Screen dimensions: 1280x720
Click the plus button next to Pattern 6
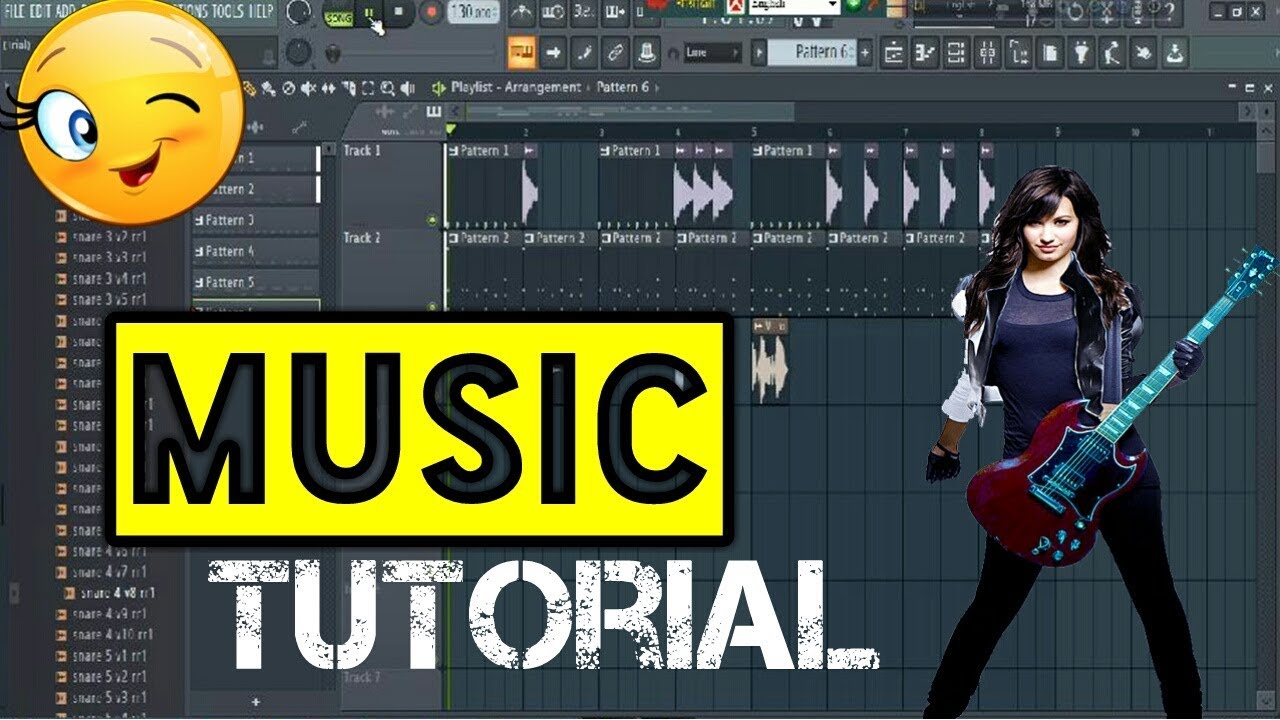[865, 52]
